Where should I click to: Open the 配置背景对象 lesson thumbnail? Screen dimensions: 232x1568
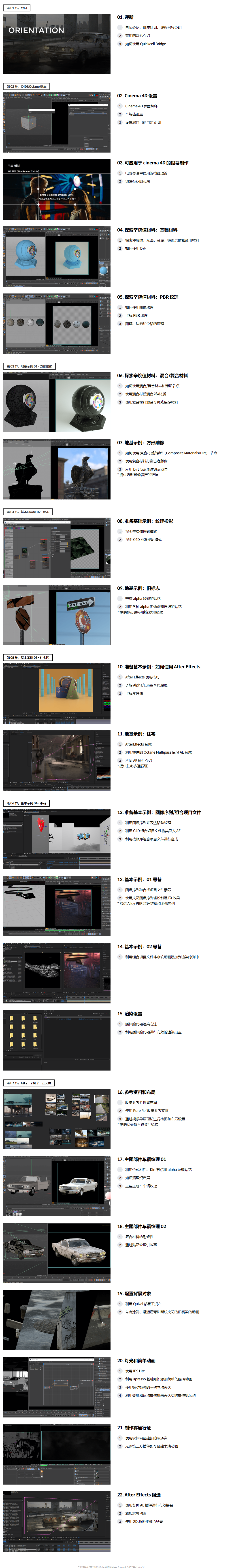[x=57, y=1320]
